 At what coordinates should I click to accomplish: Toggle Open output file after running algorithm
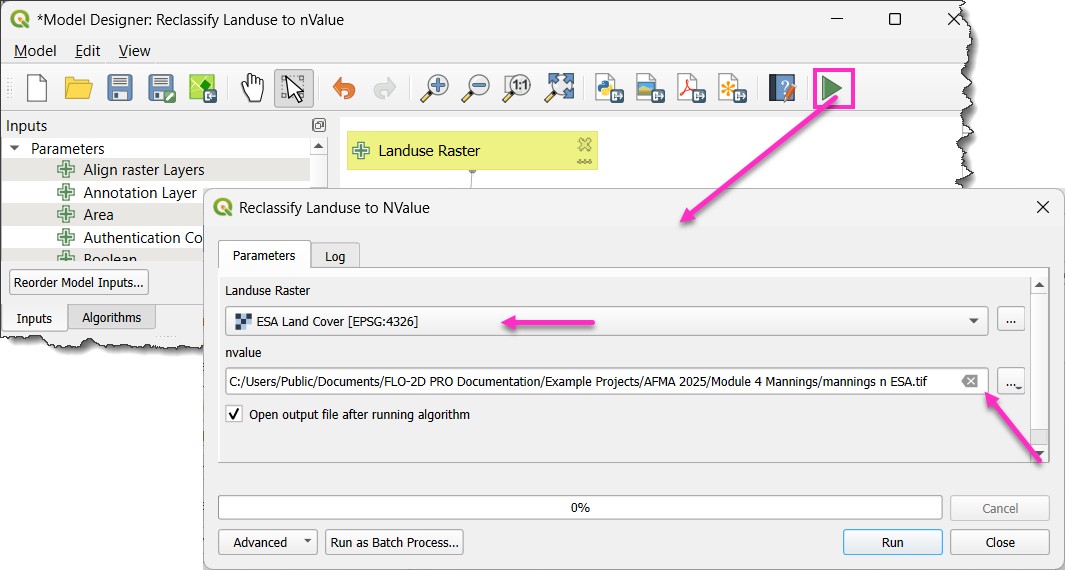pos(234,414)
